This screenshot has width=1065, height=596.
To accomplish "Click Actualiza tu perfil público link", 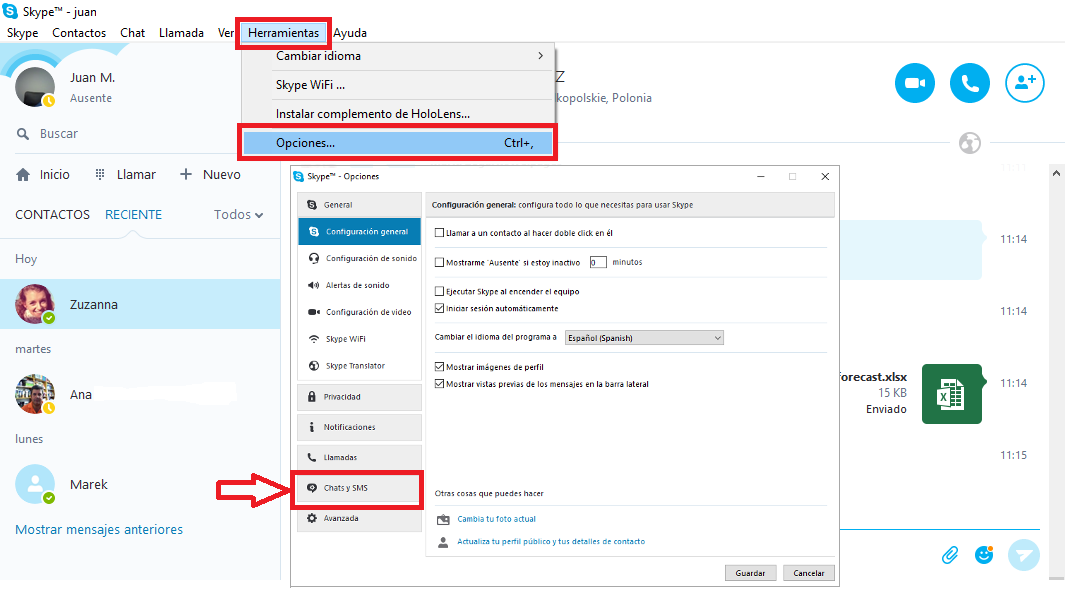I will (x=551, y=542).
